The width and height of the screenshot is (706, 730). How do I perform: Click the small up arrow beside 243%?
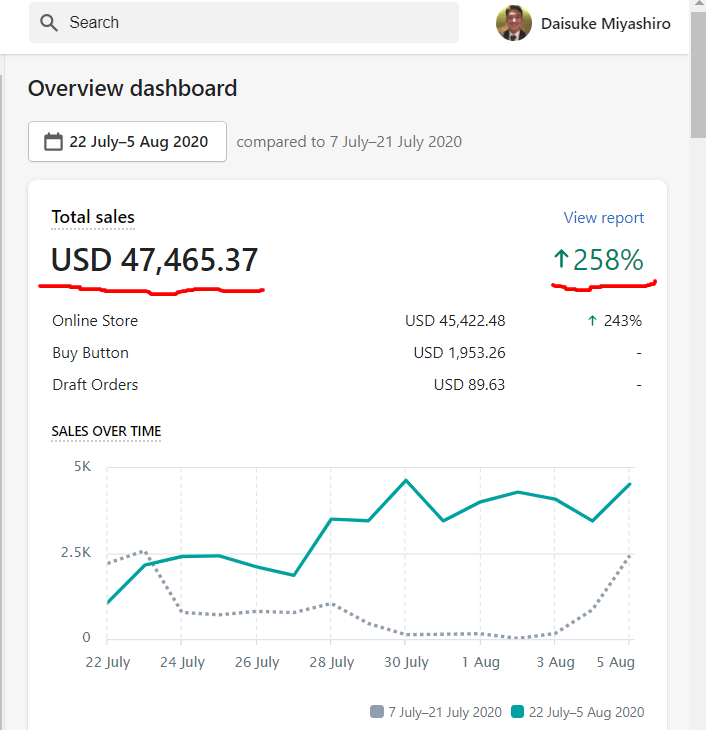(592, 321)
